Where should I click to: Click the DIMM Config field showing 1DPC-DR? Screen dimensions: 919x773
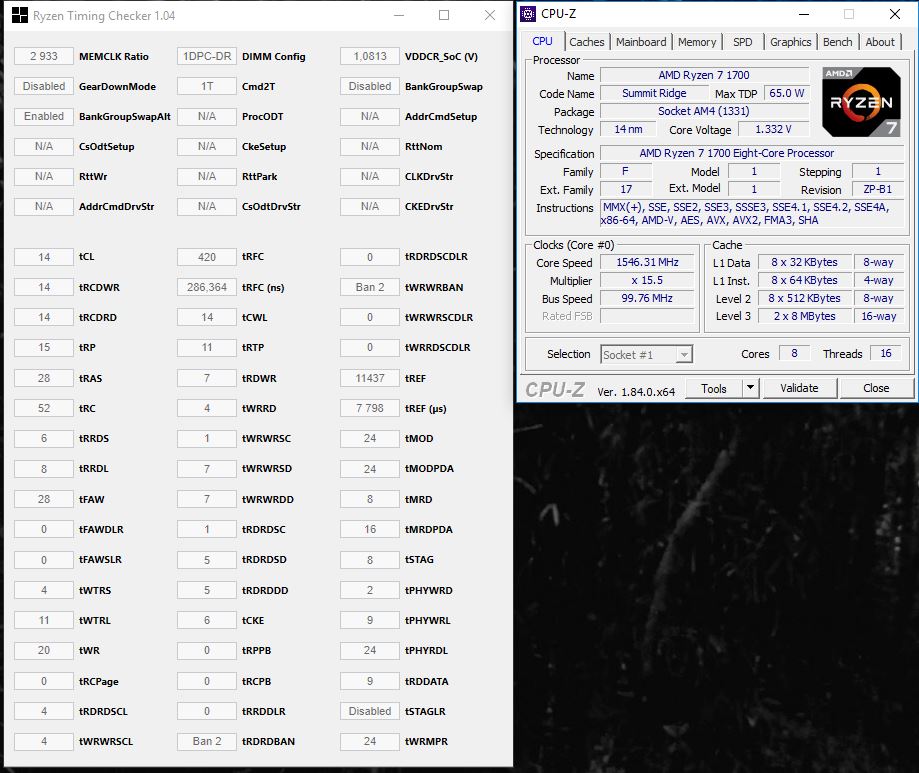(207, 56)
